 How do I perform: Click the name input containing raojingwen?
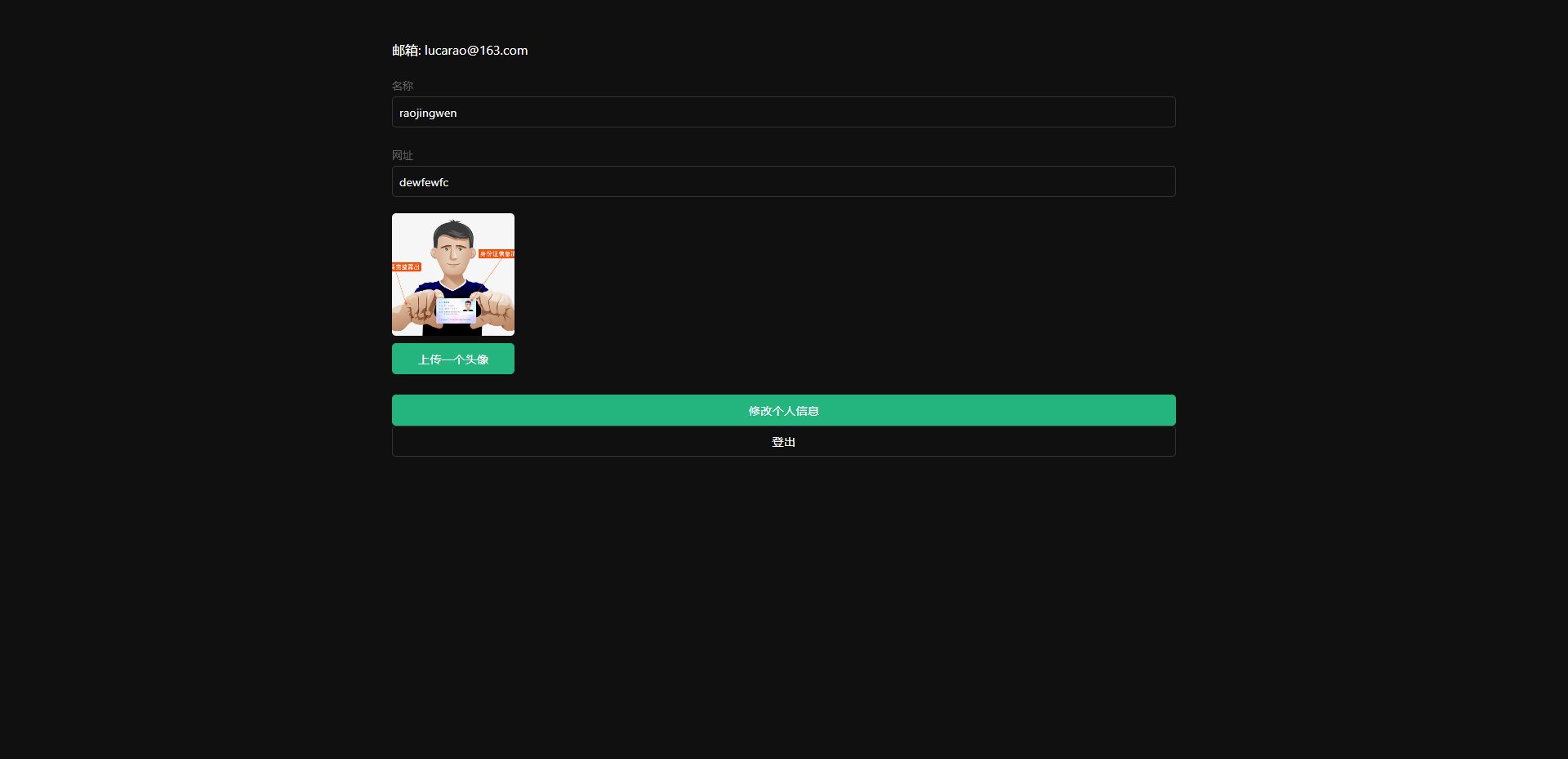click(783, 112)
